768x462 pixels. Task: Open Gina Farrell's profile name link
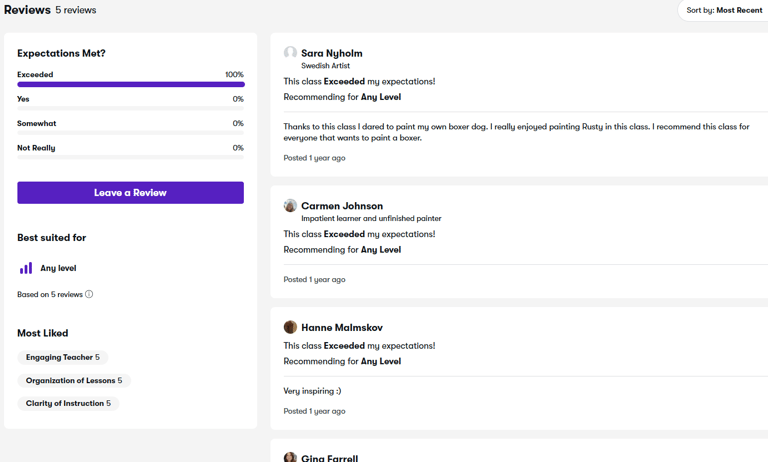pos(329,457)
